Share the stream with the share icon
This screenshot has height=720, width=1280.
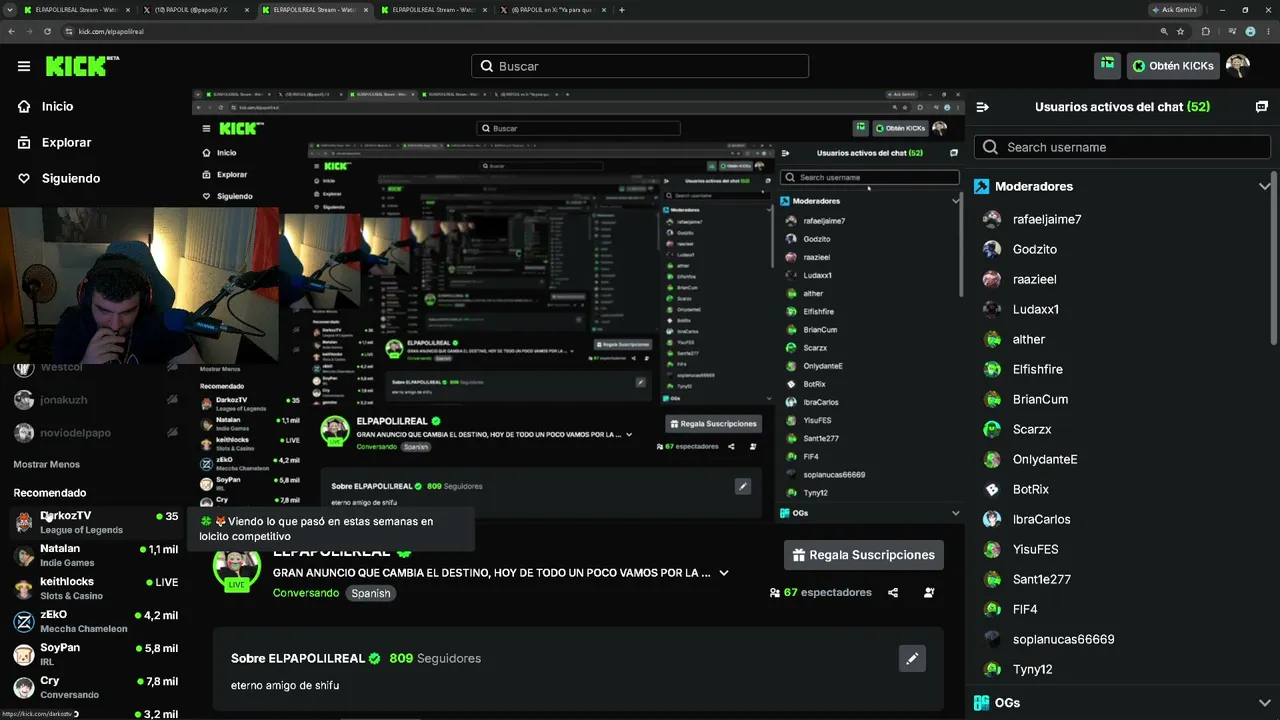[893, 592]
